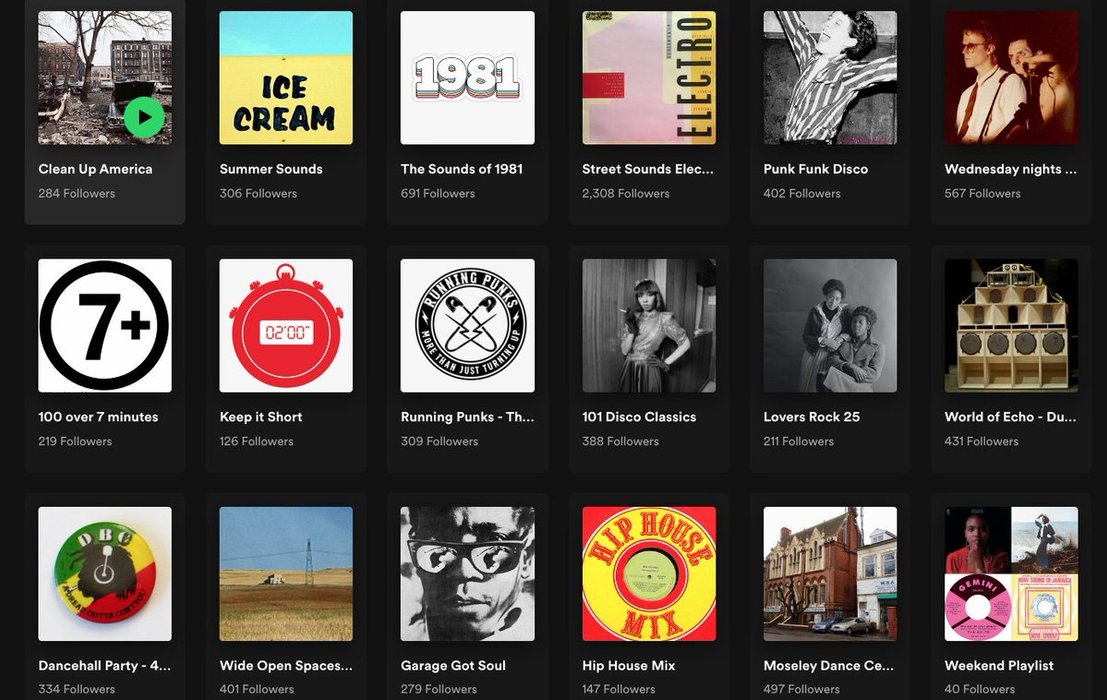The image size is (1107, 700).
Task: Click the Dancehall Party - 4... title
Action: [x=104, y=665]
